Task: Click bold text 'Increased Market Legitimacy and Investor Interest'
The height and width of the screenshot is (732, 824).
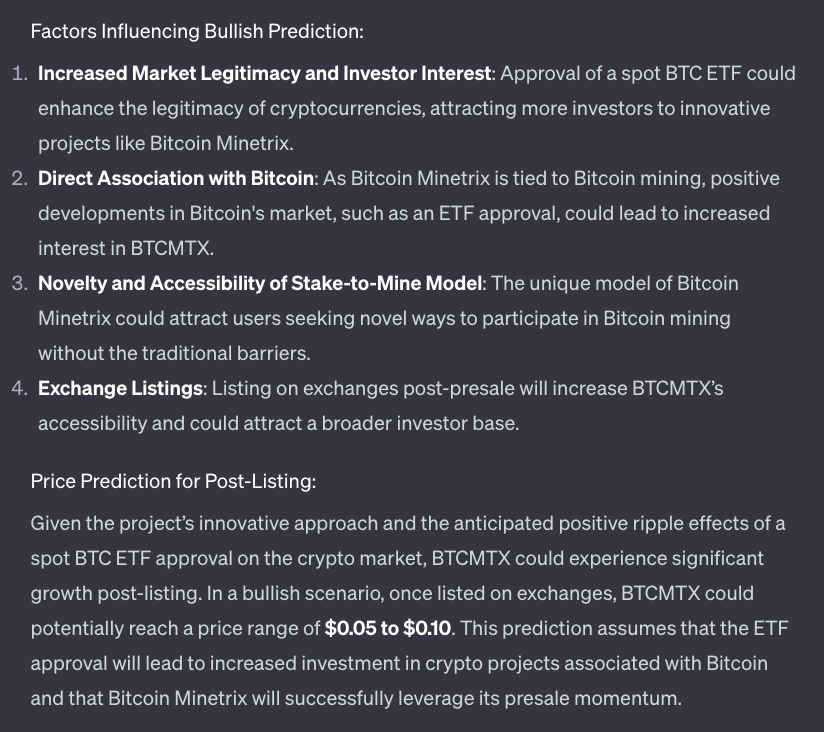Action: click(264, 74)
